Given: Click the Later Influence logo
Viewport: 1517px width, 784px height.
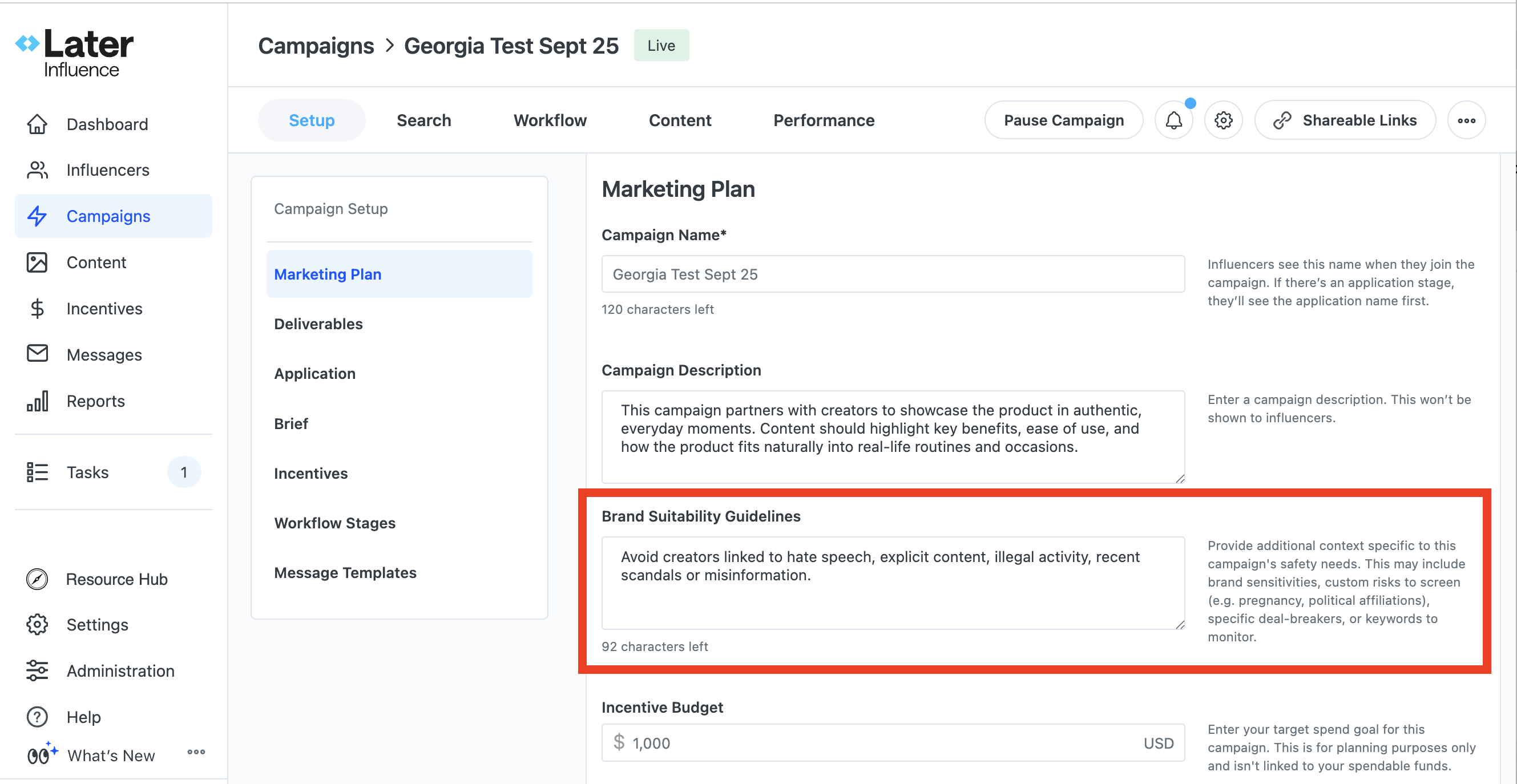Looking at the screenshot, I should click(x=75, y=53).
